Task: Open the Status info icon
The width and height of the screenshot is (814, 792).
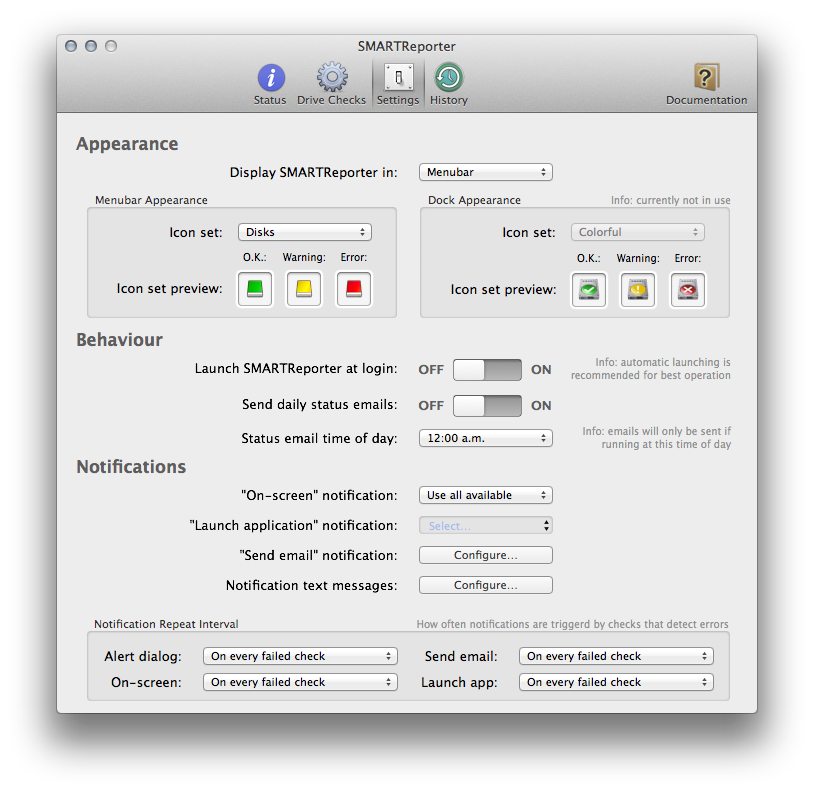Action: (271, 77)
